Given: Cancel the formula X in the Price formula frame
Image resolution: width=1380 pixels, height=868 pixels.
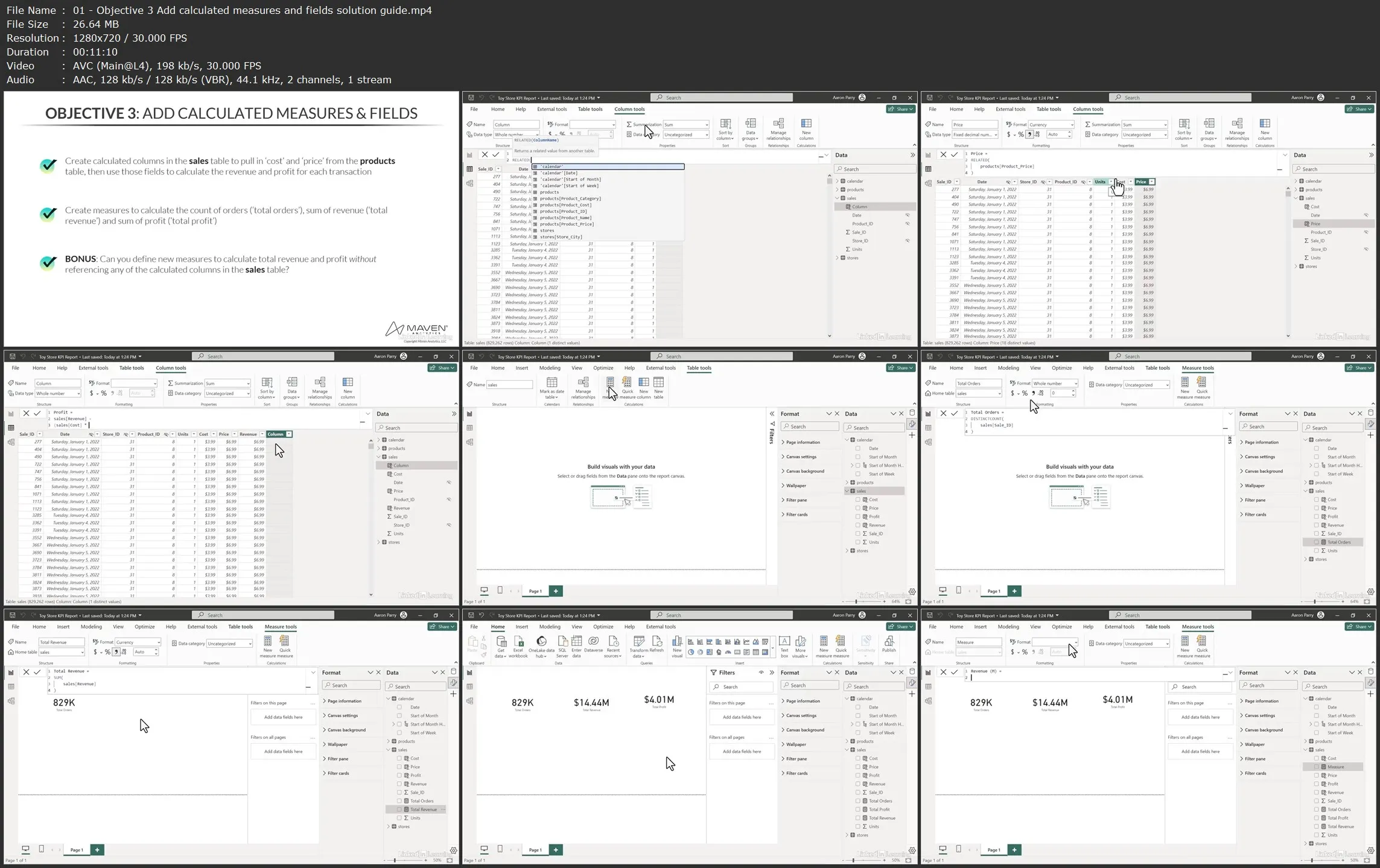Looking at the screenshot, I should (x=943, y=154).
